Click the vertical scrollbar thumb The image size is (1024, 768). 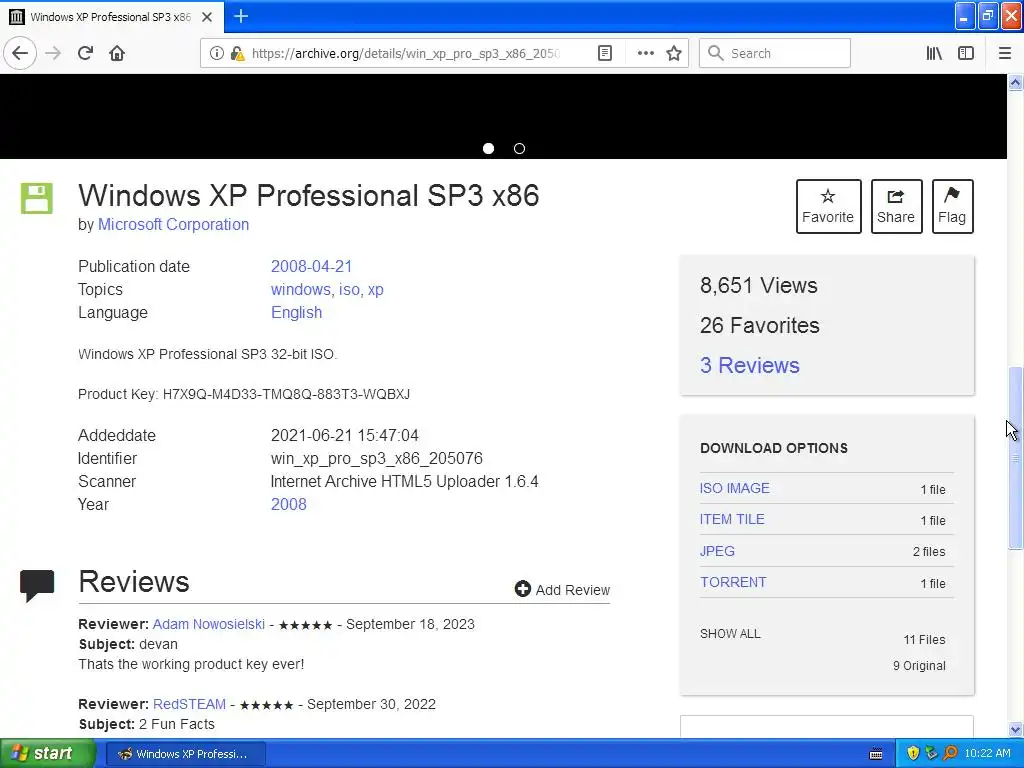pos(1015,457)
